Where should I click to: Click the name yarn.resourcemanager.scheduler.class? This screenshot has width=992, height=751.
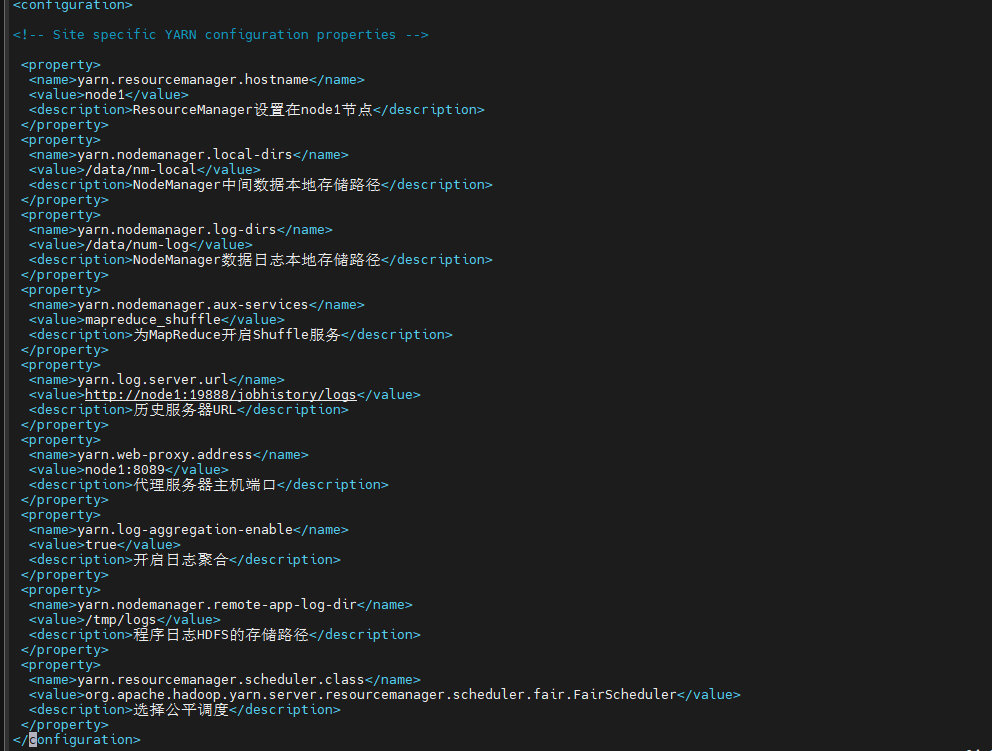click(x=221, y=680)
